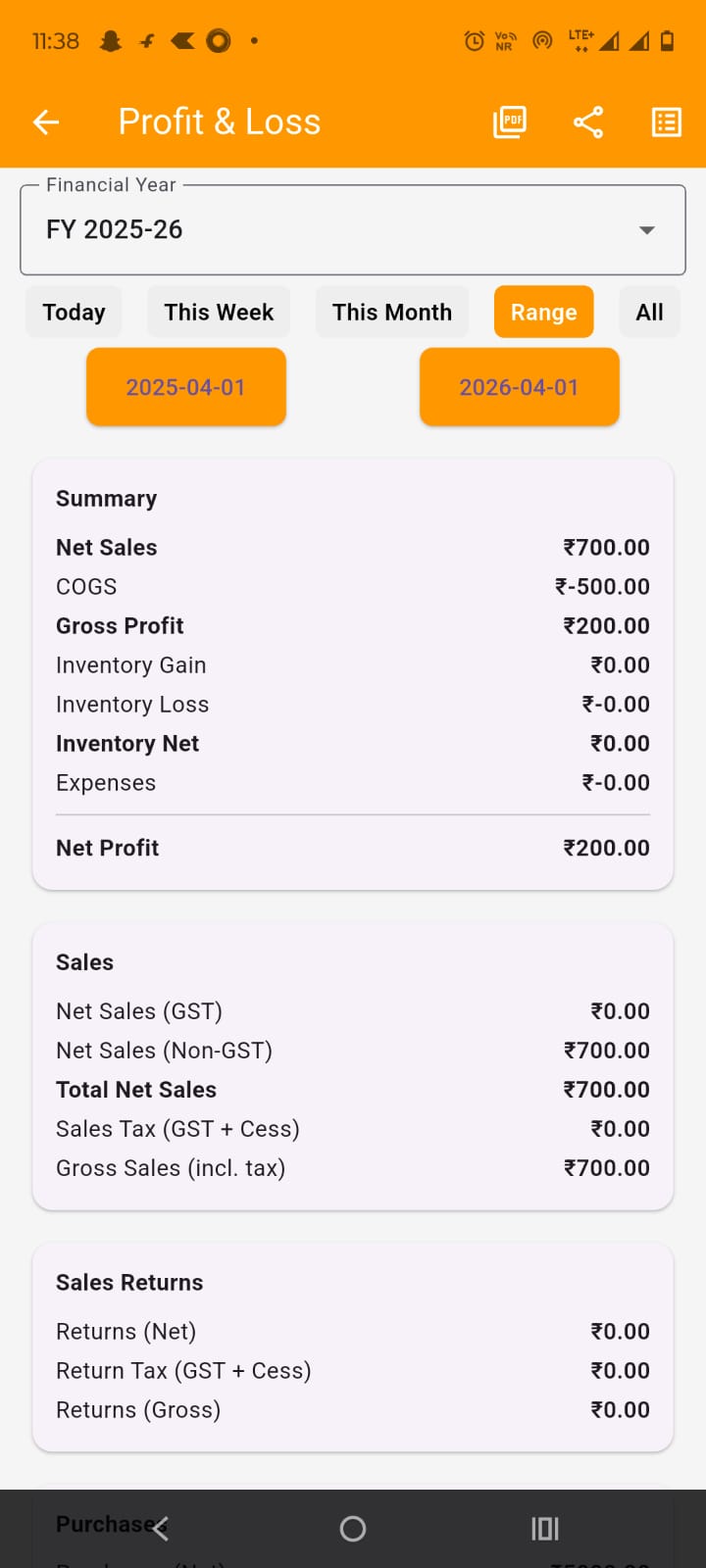Viewport: 706px width, 1568px height.
Task: Select the This Week filter
Action: (219, 313)
